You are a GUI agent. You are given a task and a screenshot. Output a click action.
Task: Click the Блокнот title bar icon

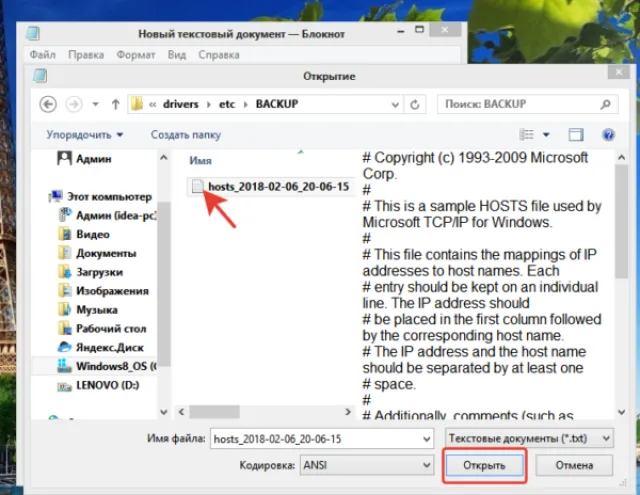tap(33, 33)
